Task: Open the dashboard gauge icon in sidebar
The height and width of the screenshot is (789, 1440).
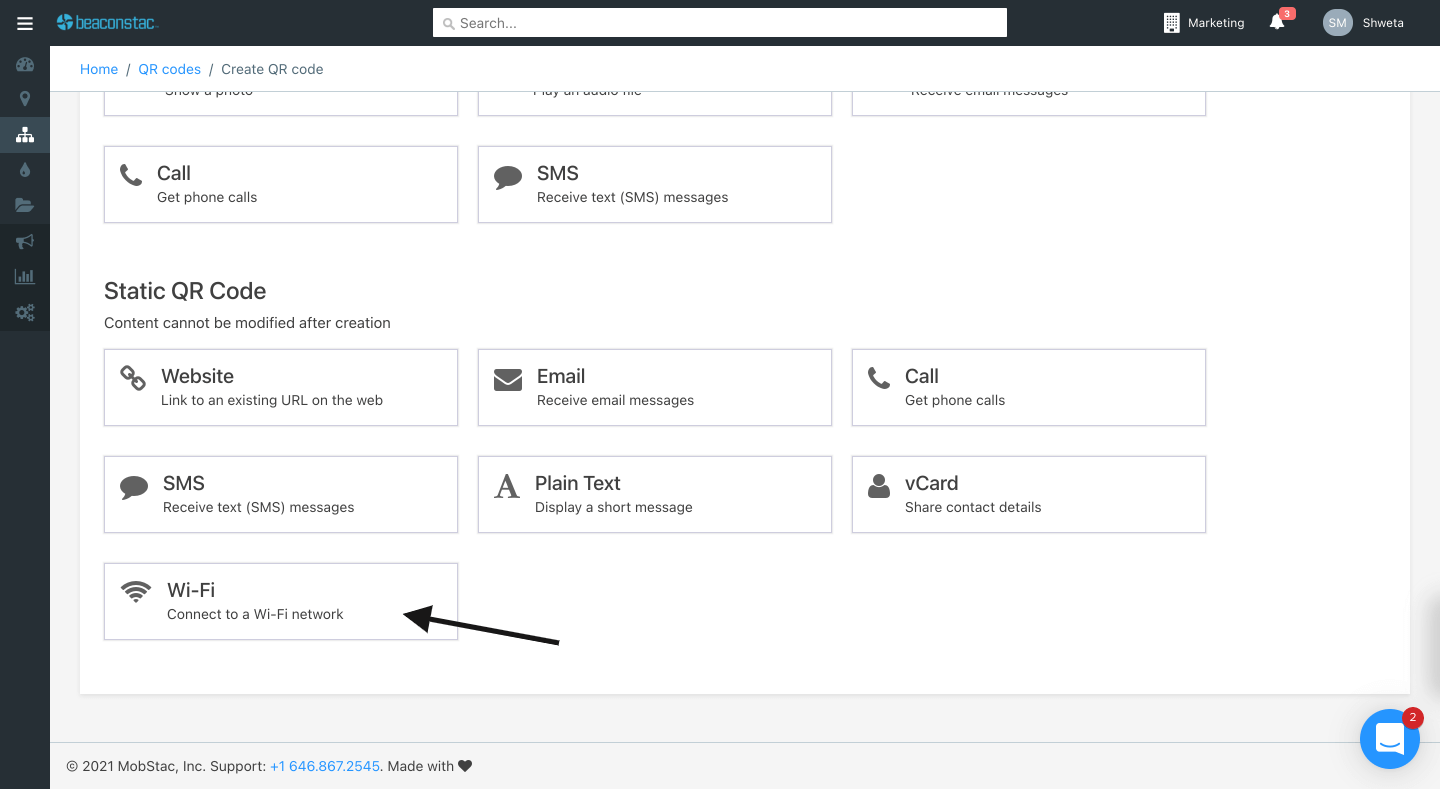Action: point(25,65)
